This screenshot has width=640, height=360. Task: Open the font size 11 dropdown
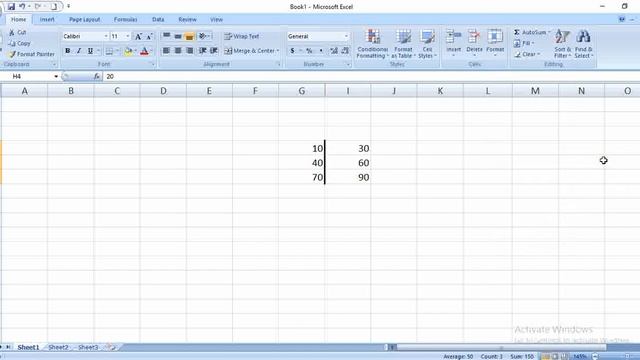(128, 36)
